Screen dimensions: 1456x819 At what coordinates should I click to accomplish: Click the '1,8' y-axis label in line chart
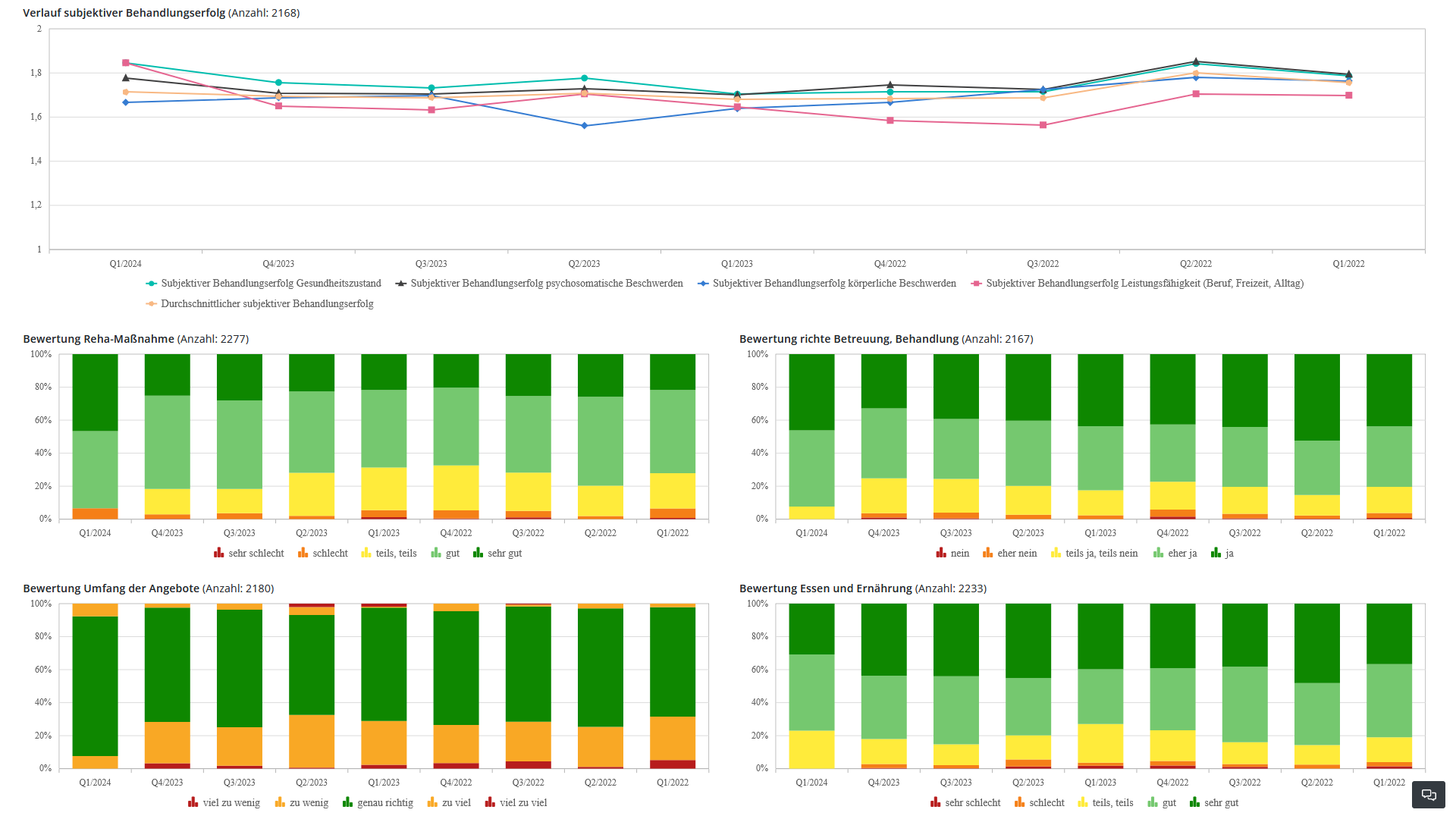point(36,74)
